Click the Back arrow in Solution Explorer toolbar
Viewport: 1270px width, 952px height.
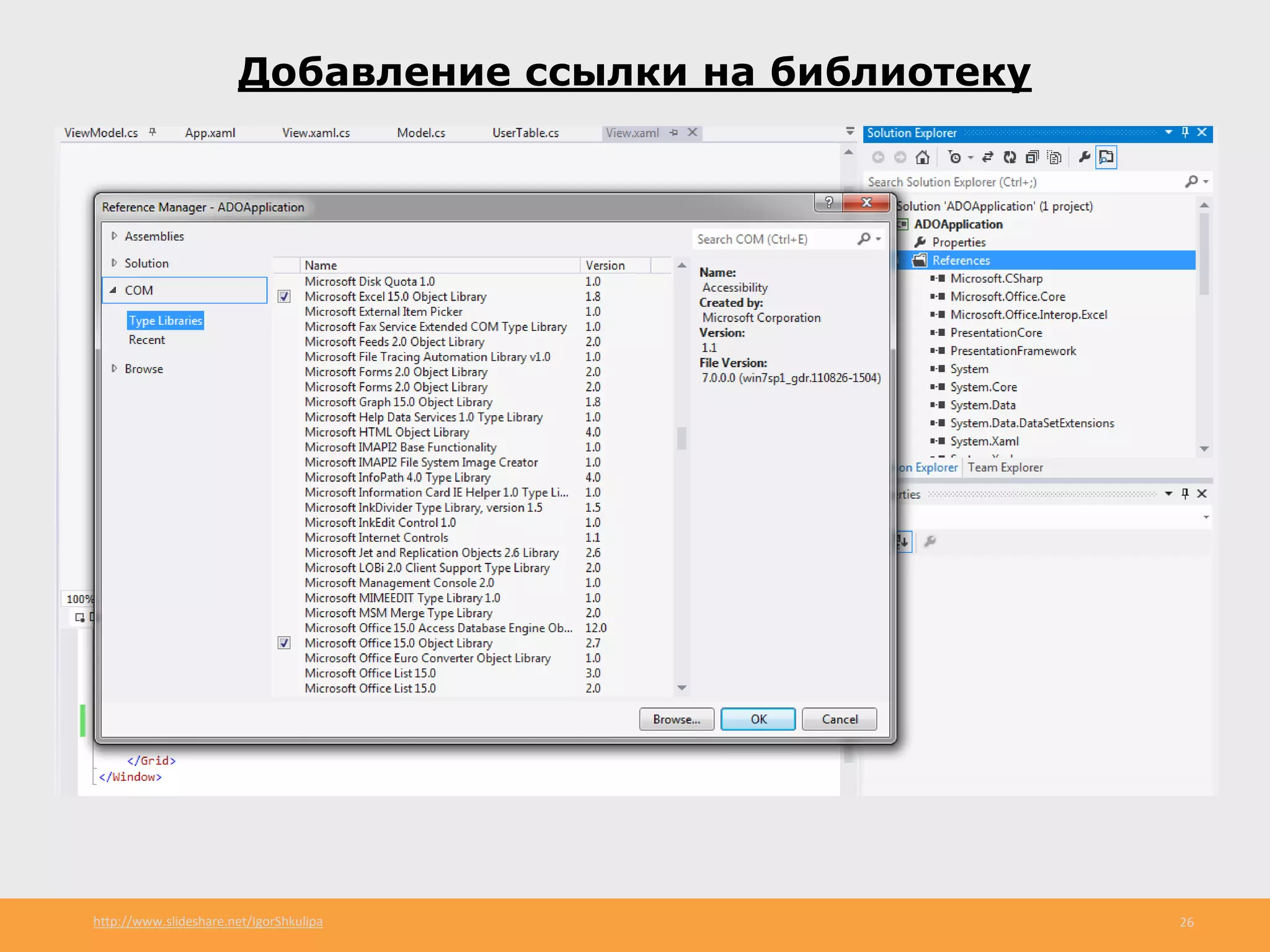[x=878, y=157]
